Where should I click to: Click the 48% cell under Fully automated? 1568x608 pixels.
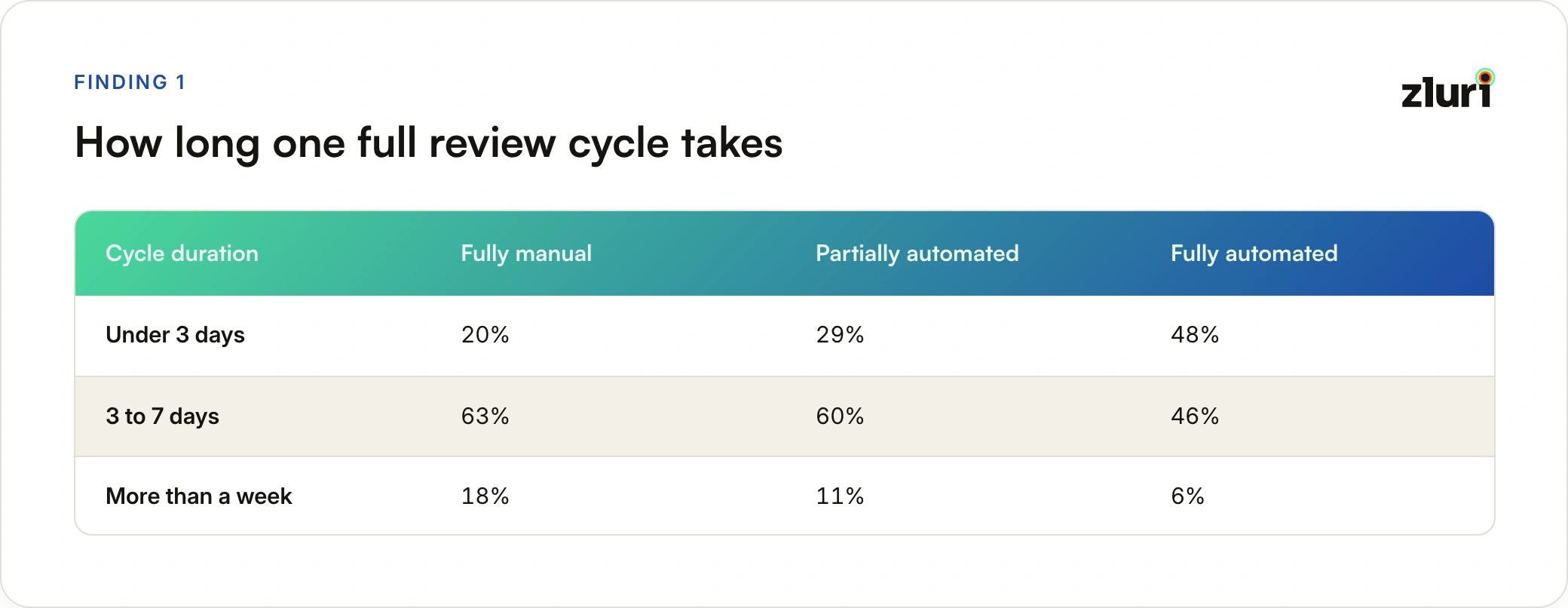(x=1195, y=335)
